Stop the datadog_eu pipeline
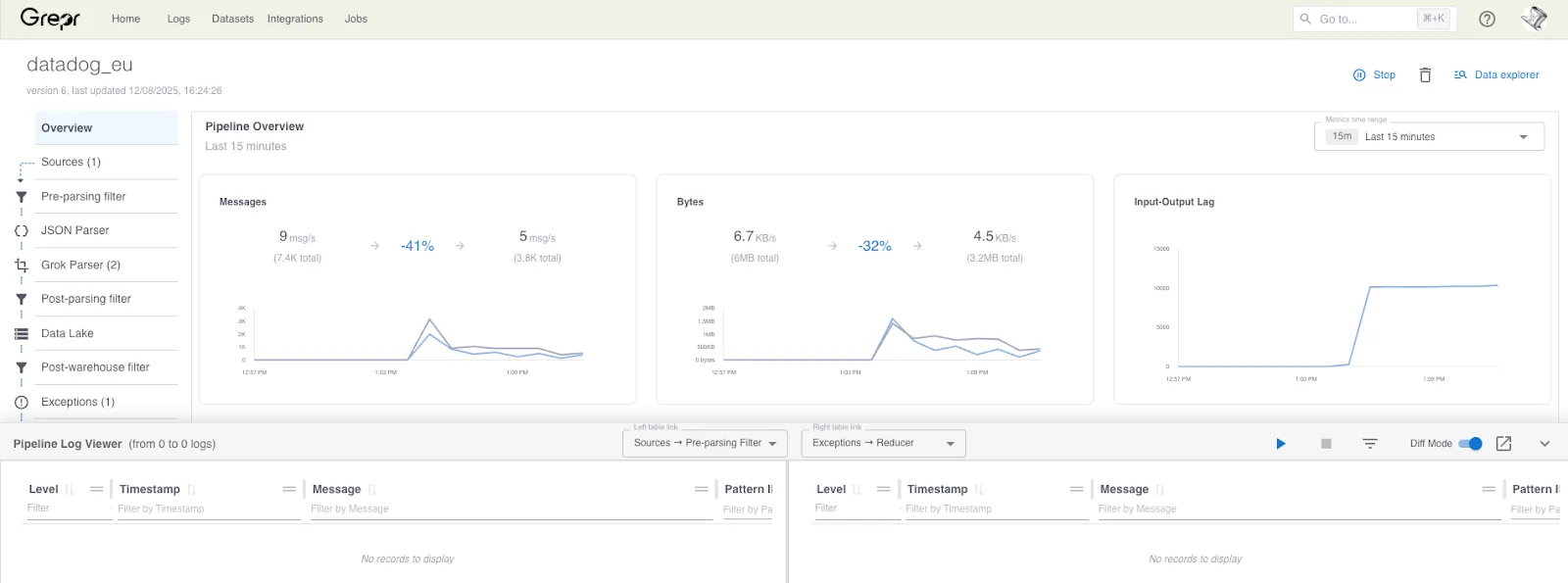 pyautogui.click(x=1374, y=74)
